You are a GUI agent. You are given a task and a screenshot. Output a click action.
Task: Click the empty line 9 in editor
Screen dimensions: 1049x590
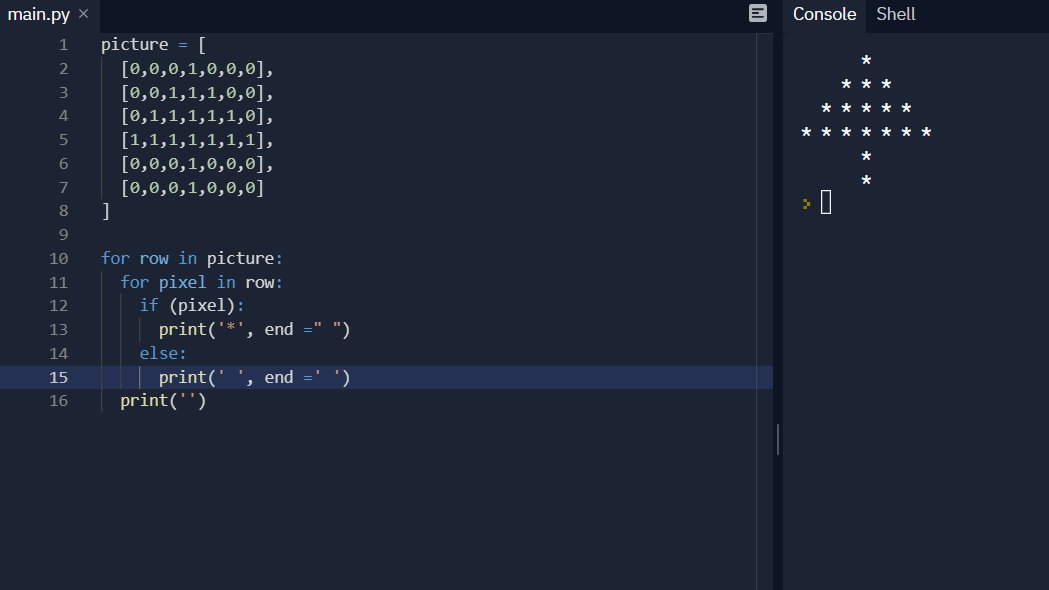(428, 235)
